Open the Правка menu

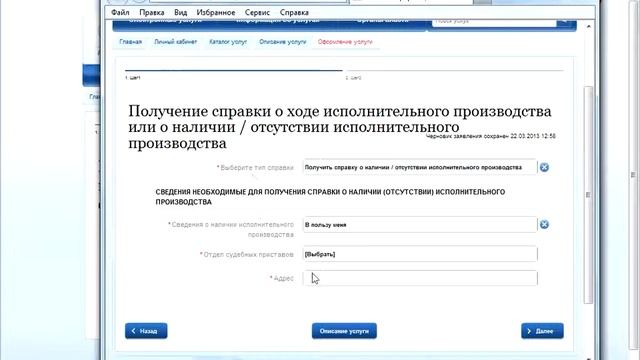[151, 13]
